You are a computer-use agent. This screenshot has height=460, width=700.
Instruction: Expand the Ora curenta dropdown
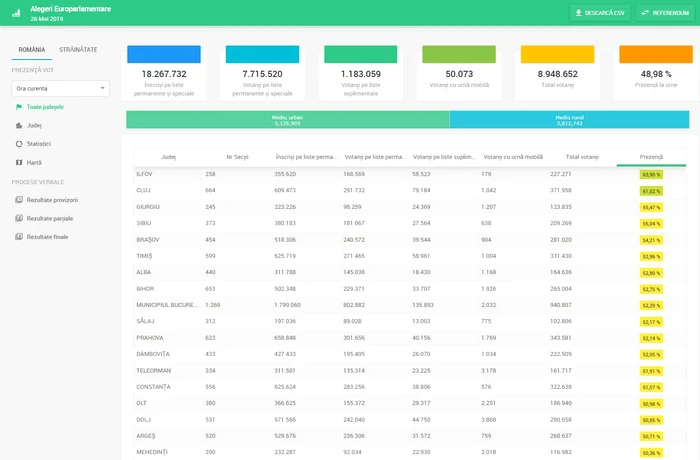click(60, 88)
